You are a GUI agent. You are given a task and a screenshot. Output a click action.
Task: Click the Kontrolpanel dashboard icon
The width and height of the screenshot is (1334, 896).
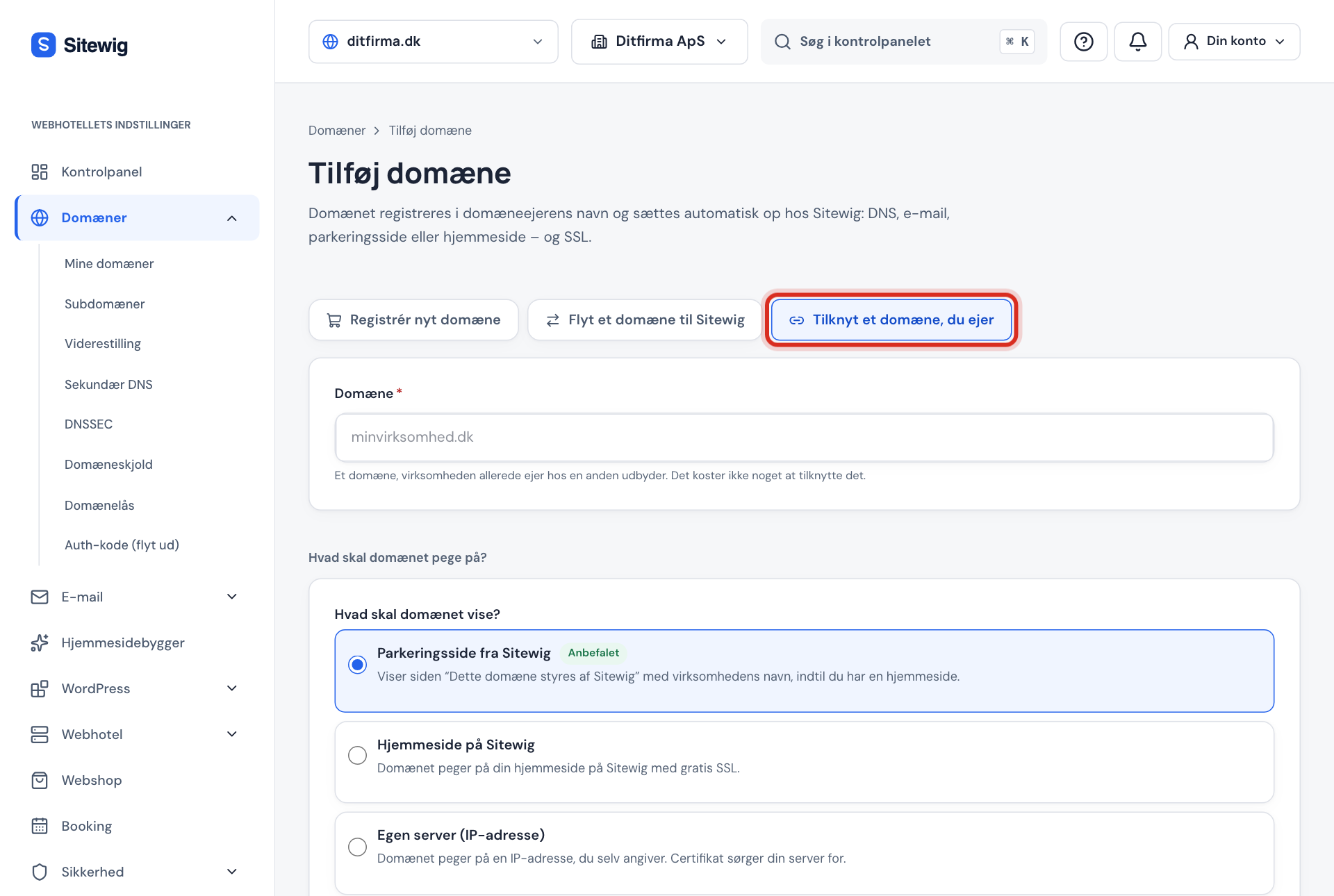(40, 172)
